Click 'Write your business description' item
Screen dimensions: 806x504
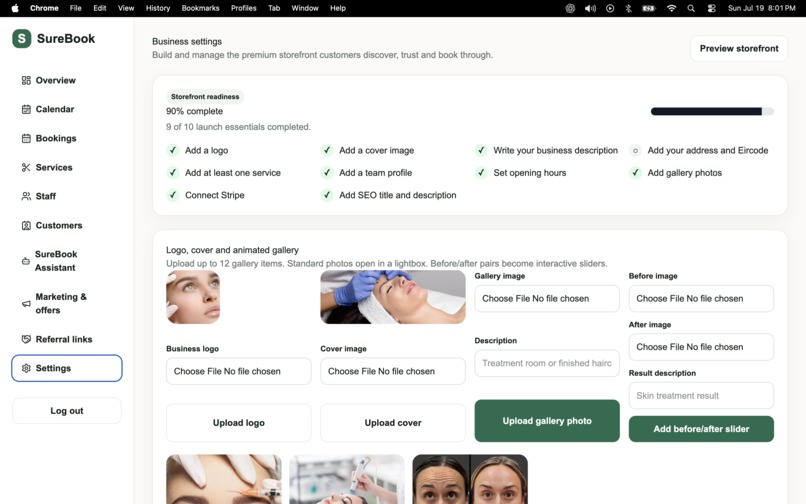coord(556,151)
